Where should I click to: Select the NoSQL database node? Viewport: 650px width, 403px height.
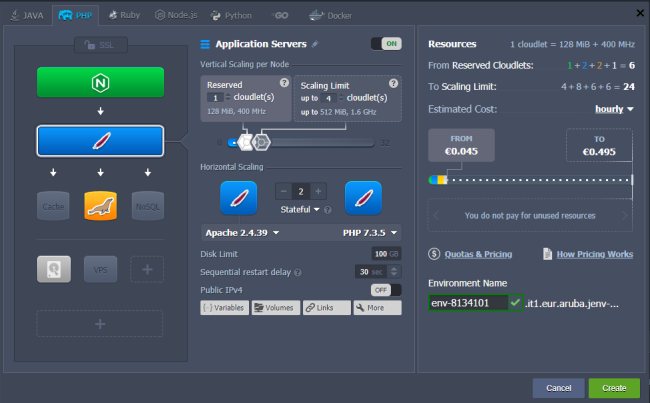tap(147, 206)
